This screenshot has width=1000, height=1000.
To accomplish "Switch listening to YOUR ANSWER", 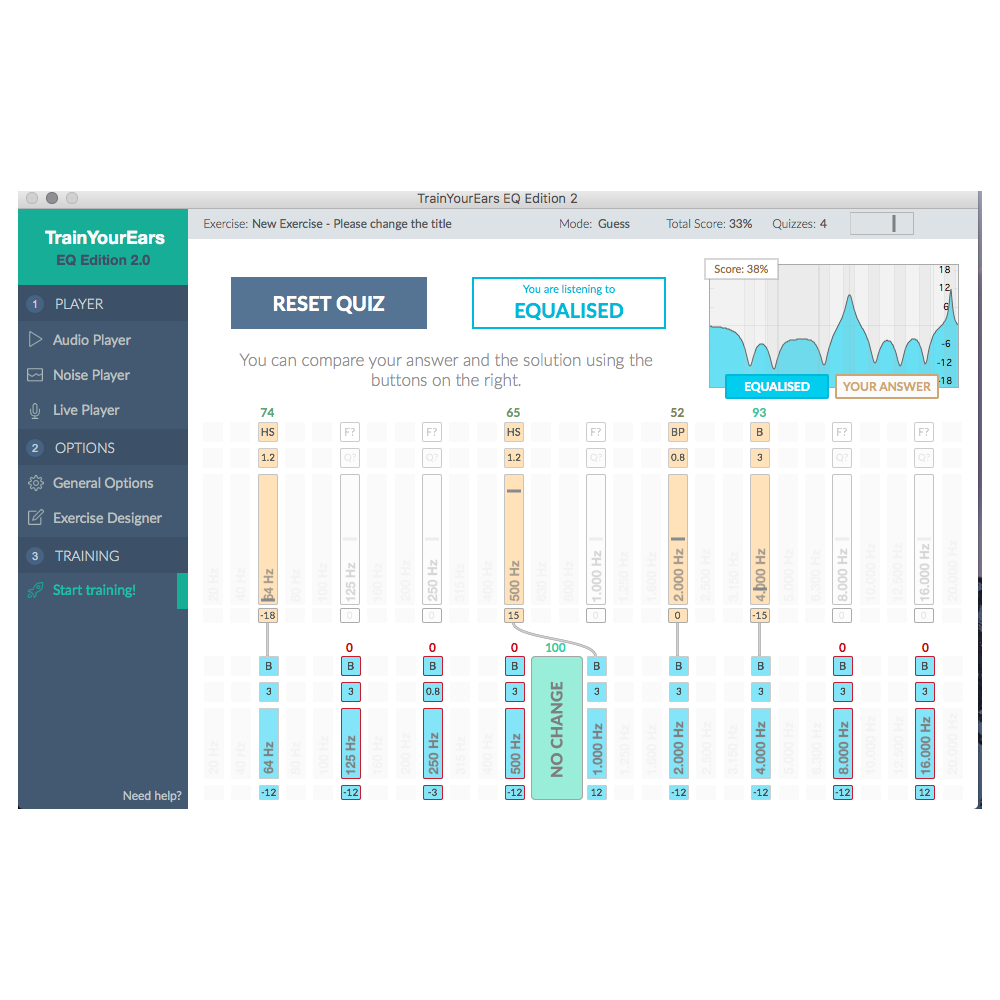I will (886, 386).
